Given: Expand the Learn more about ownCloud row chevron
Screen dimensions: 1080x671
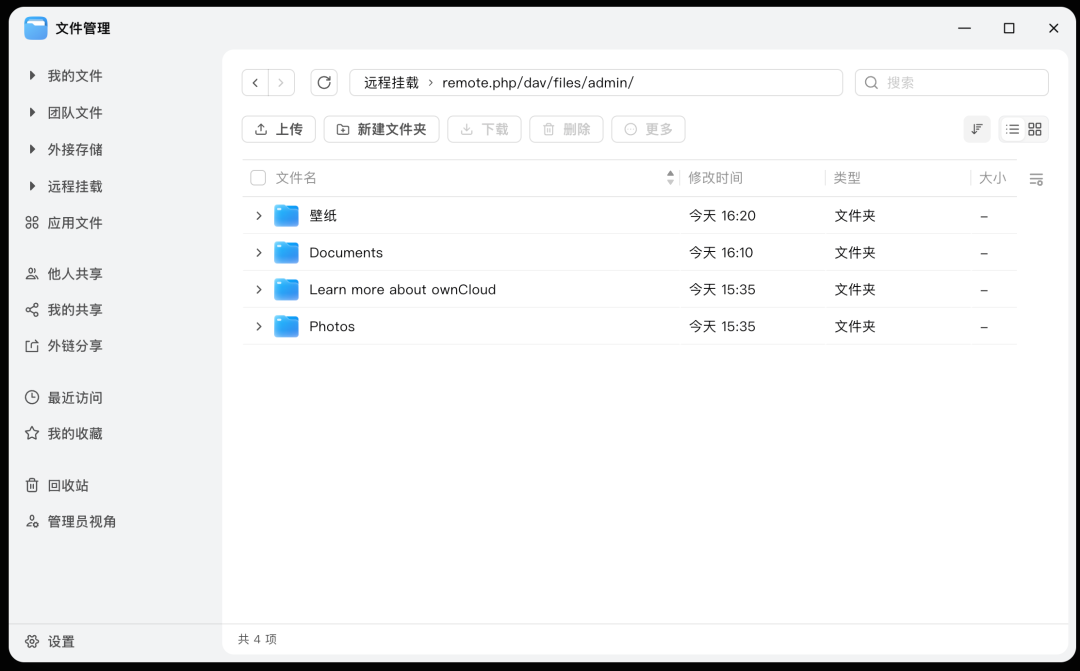Looking at the screenshot, I should coord(259,289).
